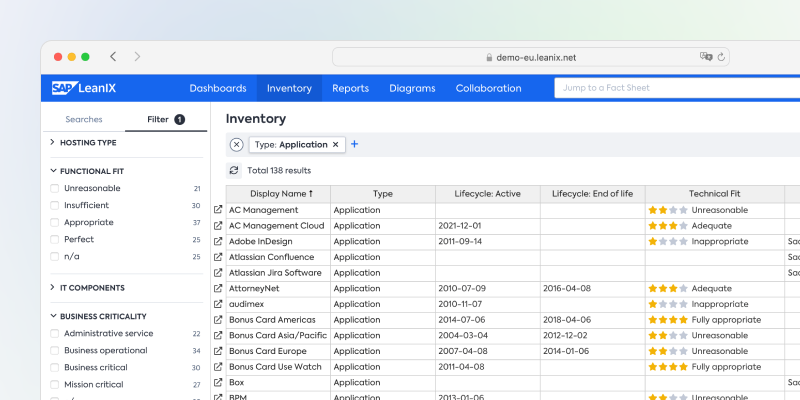Sort by Lifecycle: Active column header
Viewport: 800px width, 400px height.
(x=488, y=194)
